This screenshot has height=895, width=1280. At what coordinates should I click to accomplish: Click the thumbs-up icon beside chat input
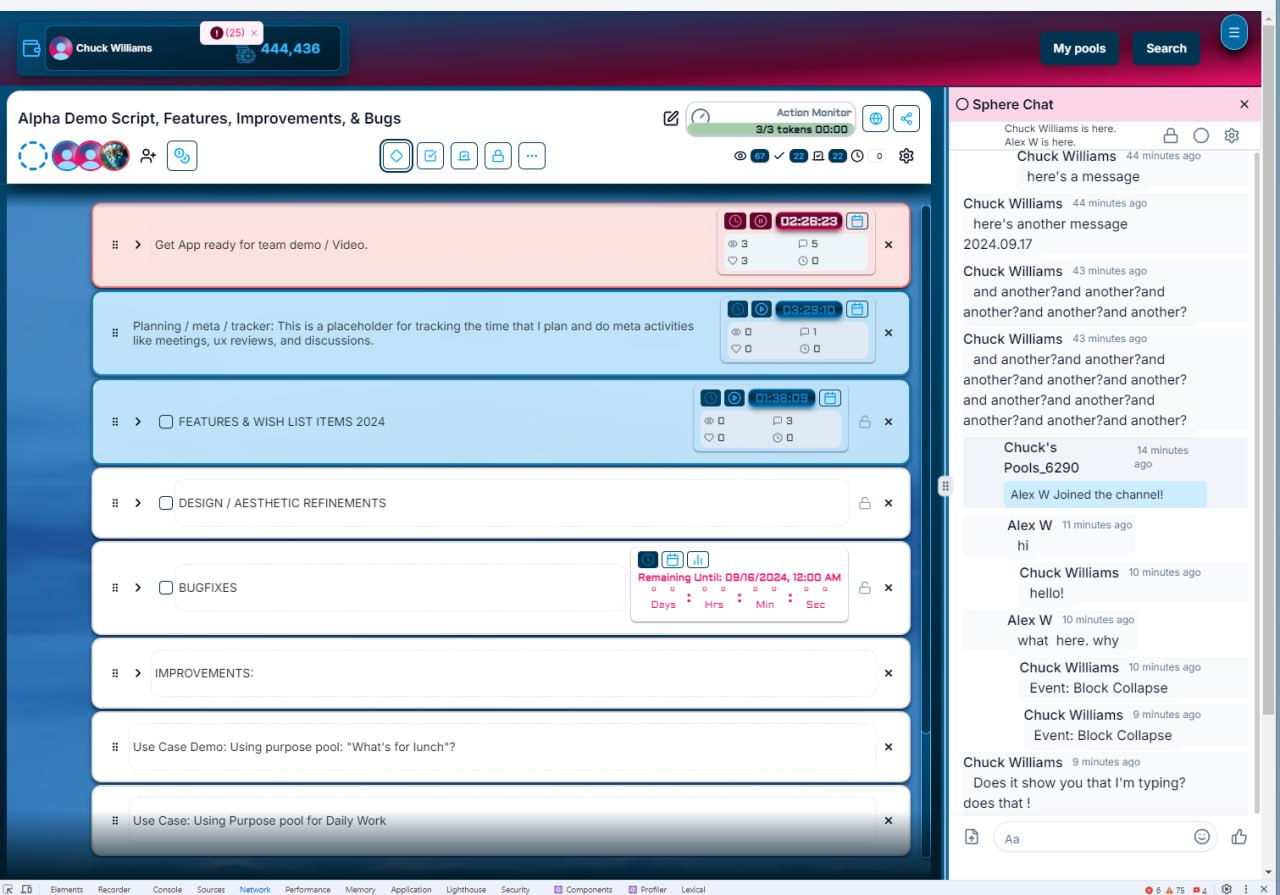(1239, 837)
